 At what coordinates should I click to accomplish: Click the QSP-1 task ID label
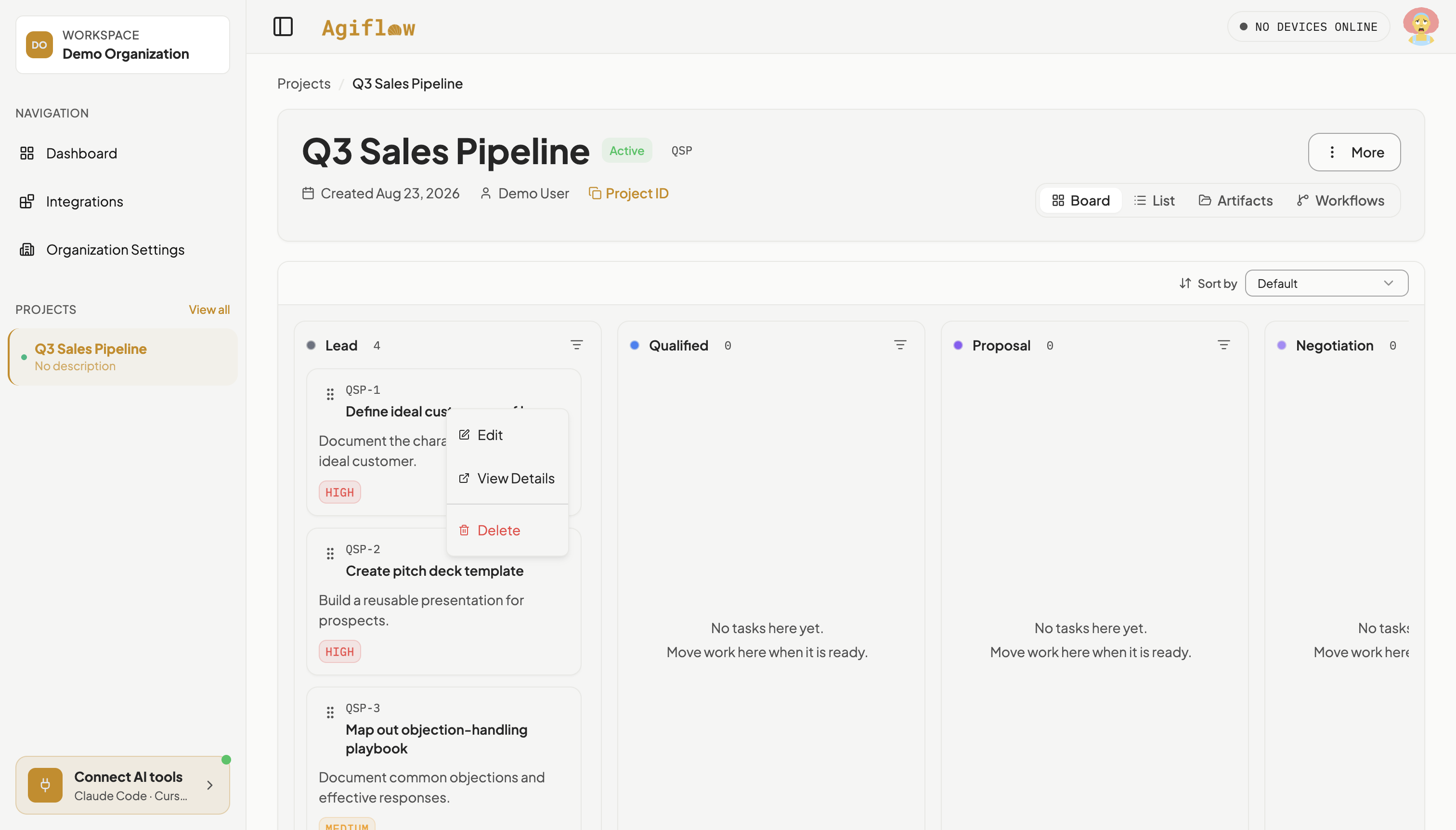[363, 390]
